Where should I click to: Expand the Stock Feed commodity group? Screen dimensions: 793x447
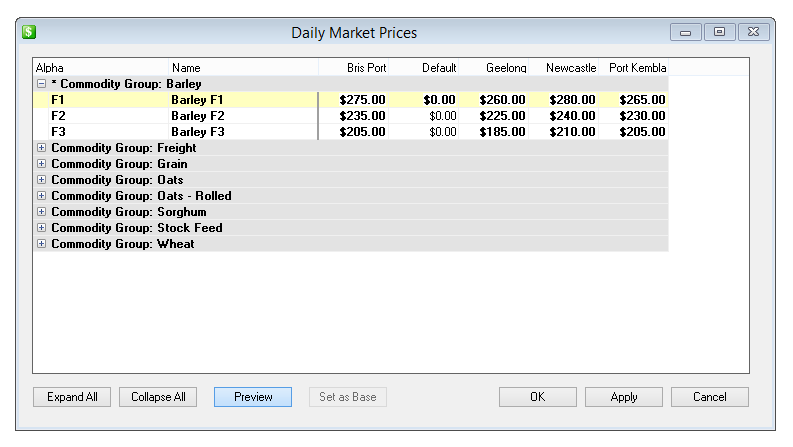click(41, 228)
